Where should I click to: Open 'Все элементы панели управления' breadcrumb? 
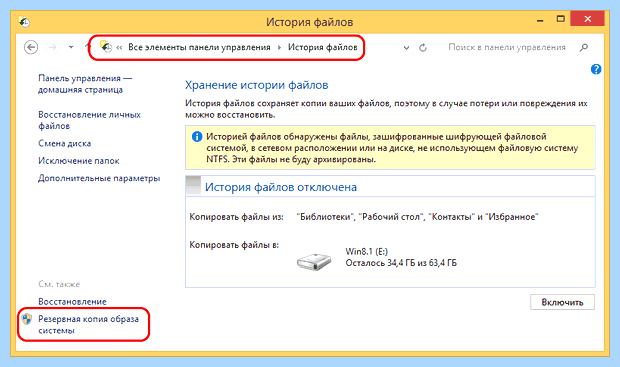point(199,47)
